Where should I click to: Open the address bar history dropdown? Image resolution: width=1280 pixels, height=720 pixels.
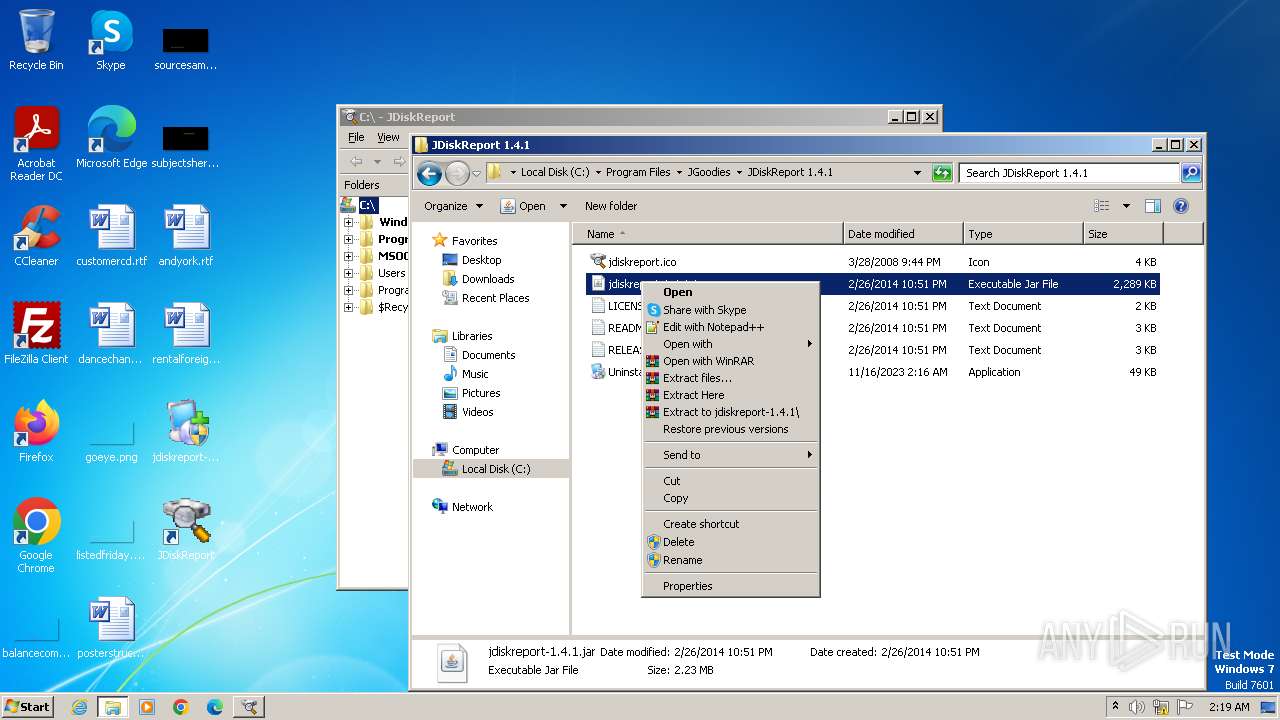pyautogui.click(x=917, y=173)
